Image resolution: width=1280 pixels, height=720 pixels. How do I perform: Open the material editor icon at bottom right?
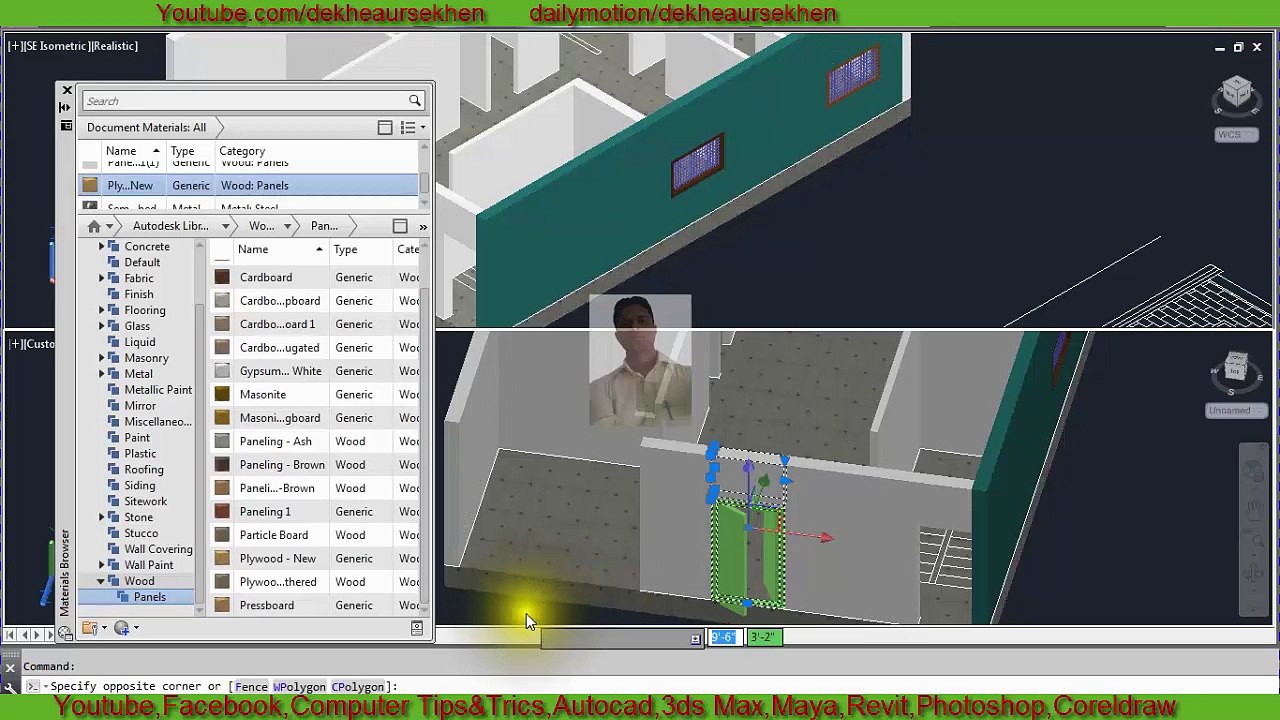417,628
